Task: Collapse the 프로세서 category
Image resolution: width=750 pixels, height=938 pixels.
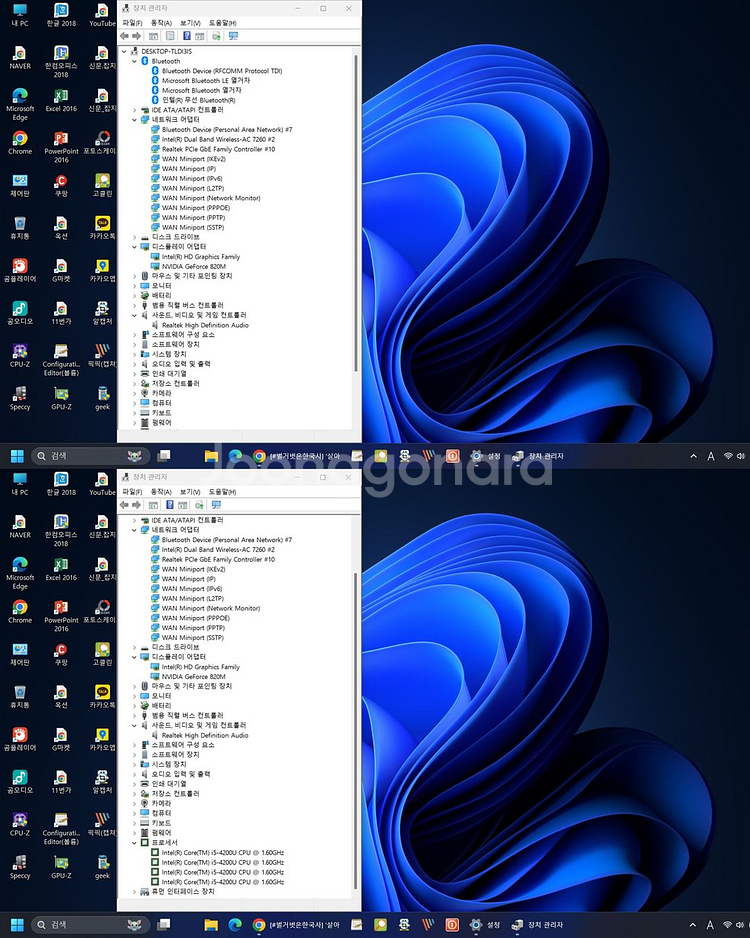Action: (x=135, y=842)
